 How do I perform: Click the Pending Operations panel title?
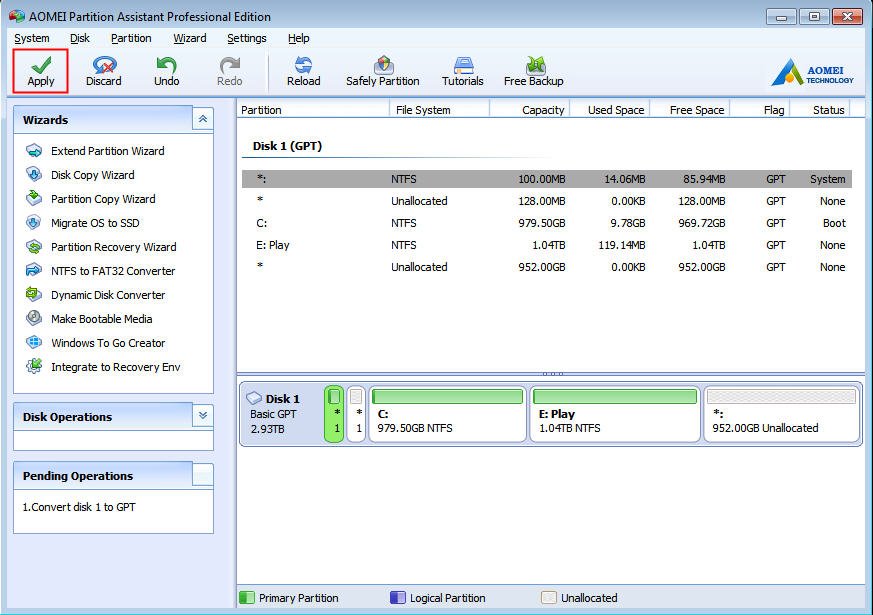78,476
